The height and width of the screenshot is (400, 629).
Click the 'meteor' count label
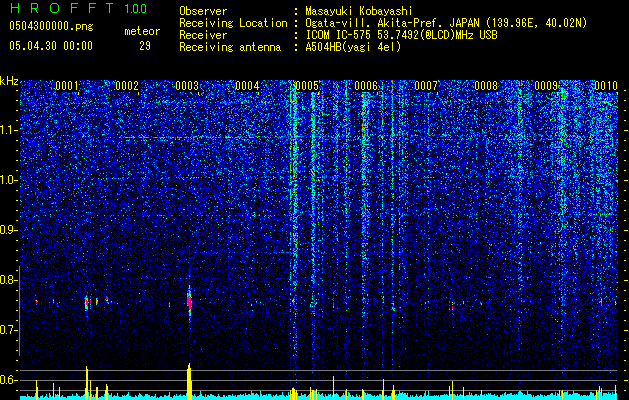click(142, 31)
